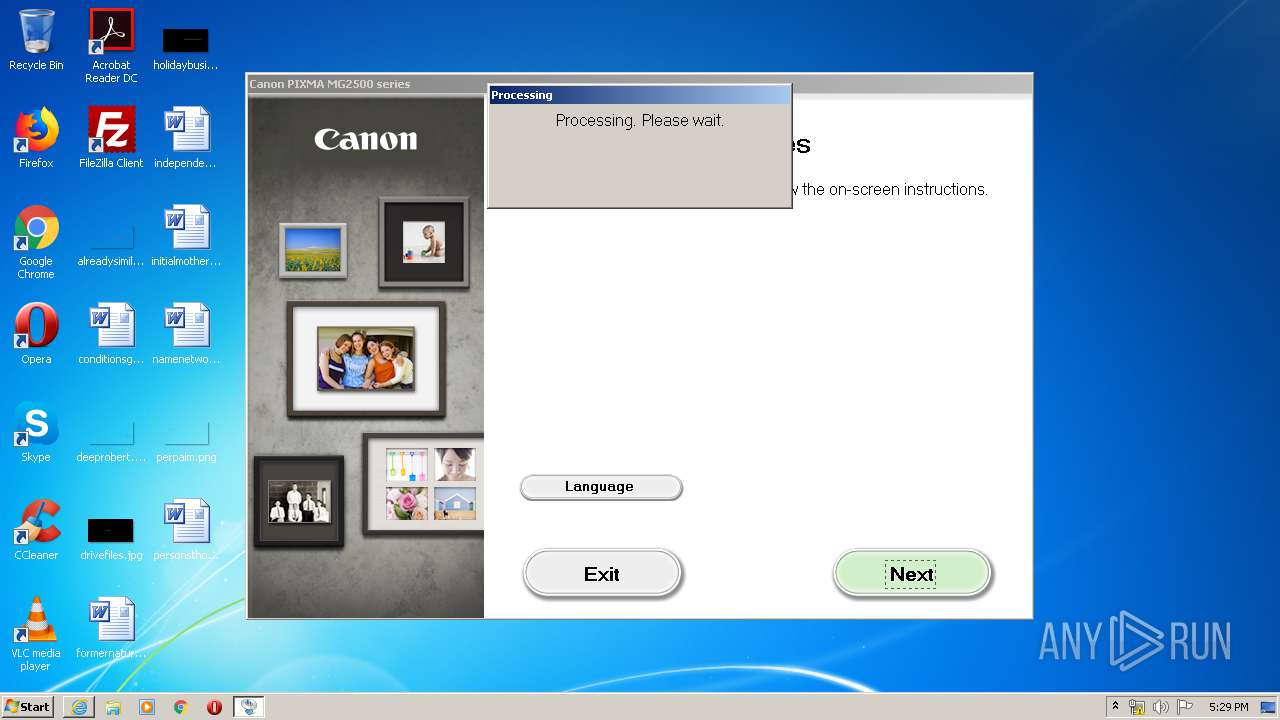The height and width of the screenshot is (720, 1280).
Task: Open the personsthou... Word document
Action: [185, 530]
